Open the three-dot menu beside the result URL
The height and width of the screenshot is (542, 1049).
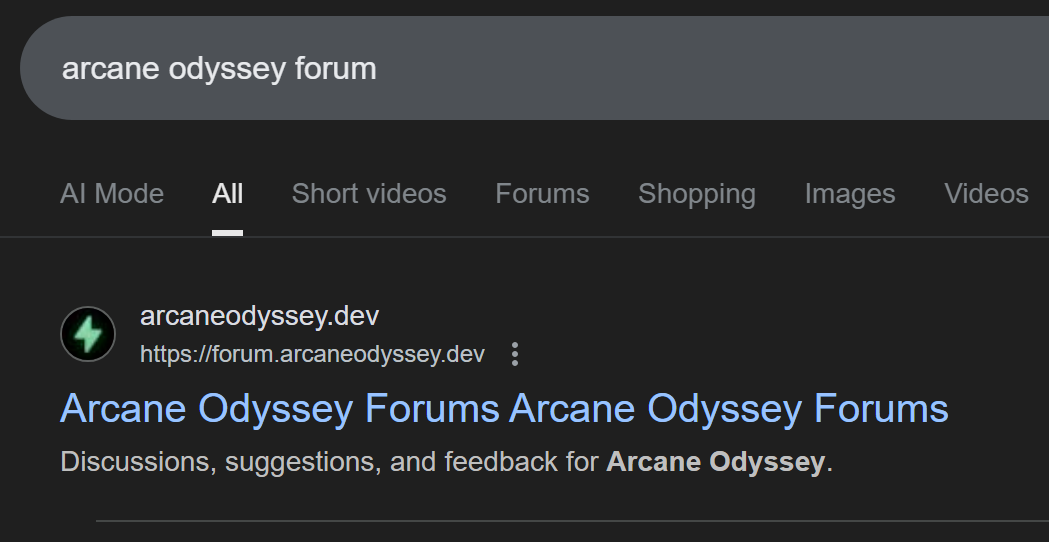click(x=515, y=354)
